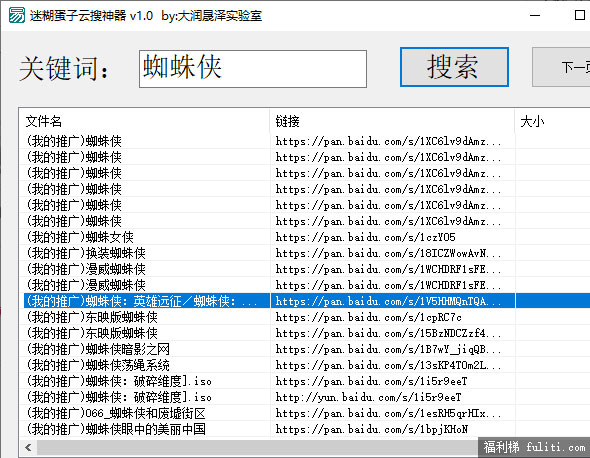Screen dimensions: 590x458
Task: Click highlighted link 1V5HHMQnTQA
Action: pyautogui.click(x=388, y=301)
